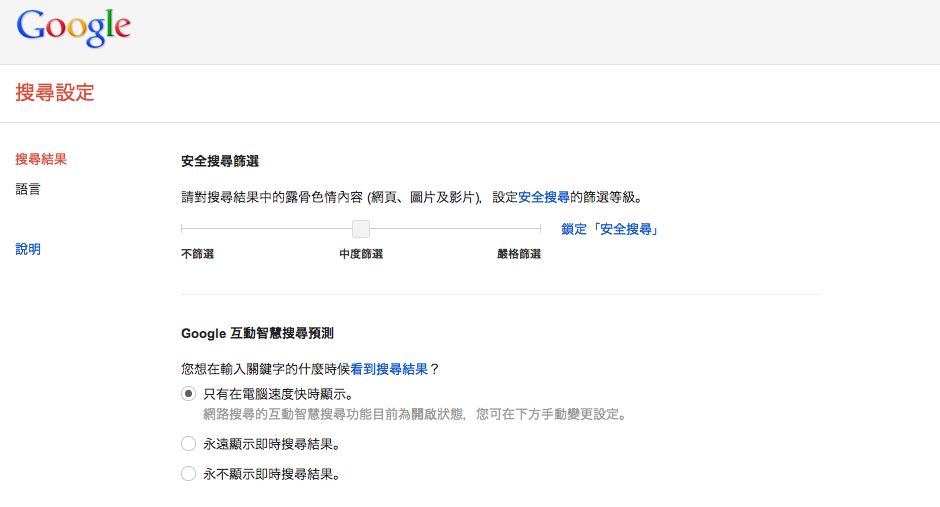Click the 不篩選 label under the slider

[x=197, y=254]
